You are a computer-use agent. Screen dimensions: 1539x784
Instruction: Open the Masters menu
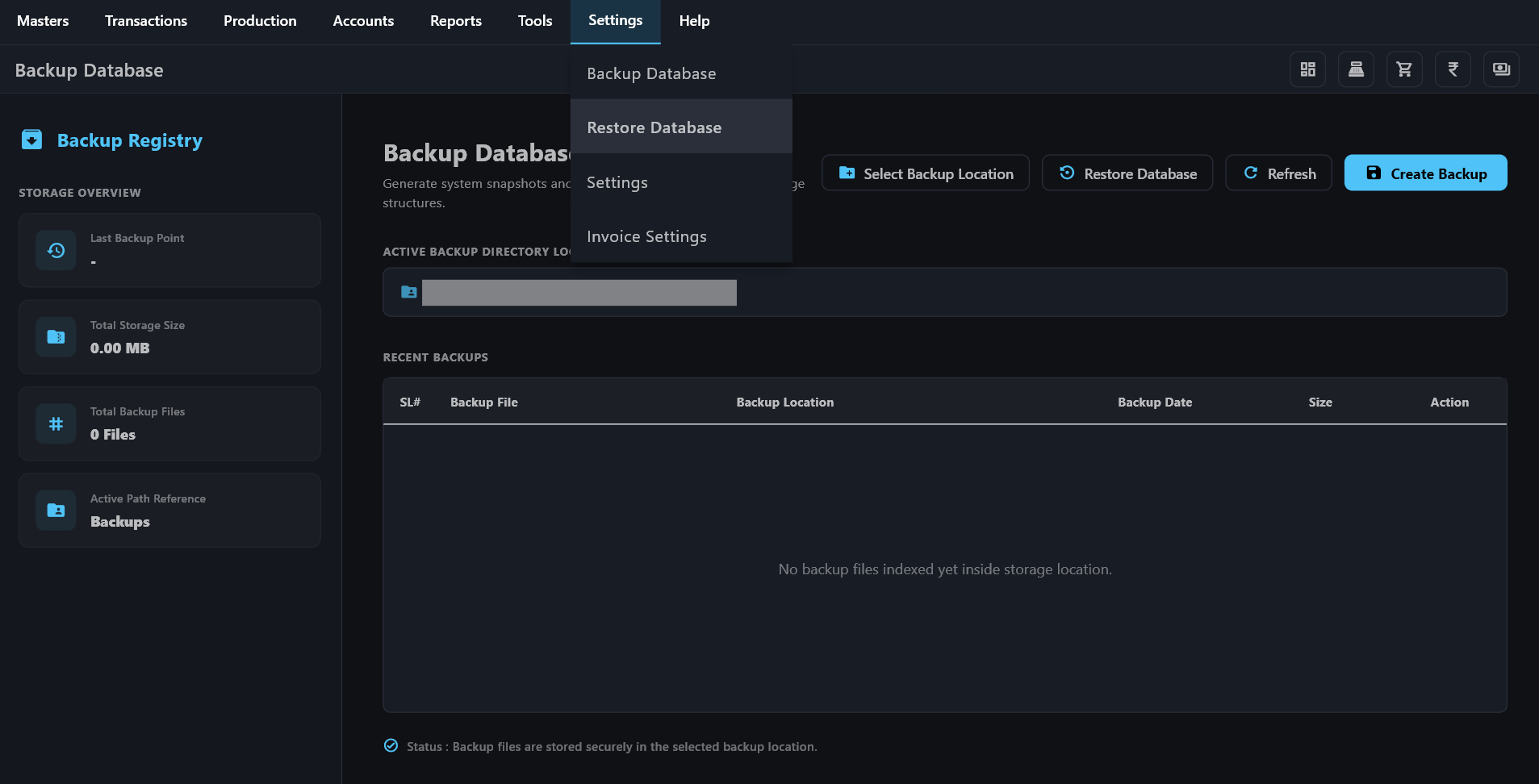point(43,21)
